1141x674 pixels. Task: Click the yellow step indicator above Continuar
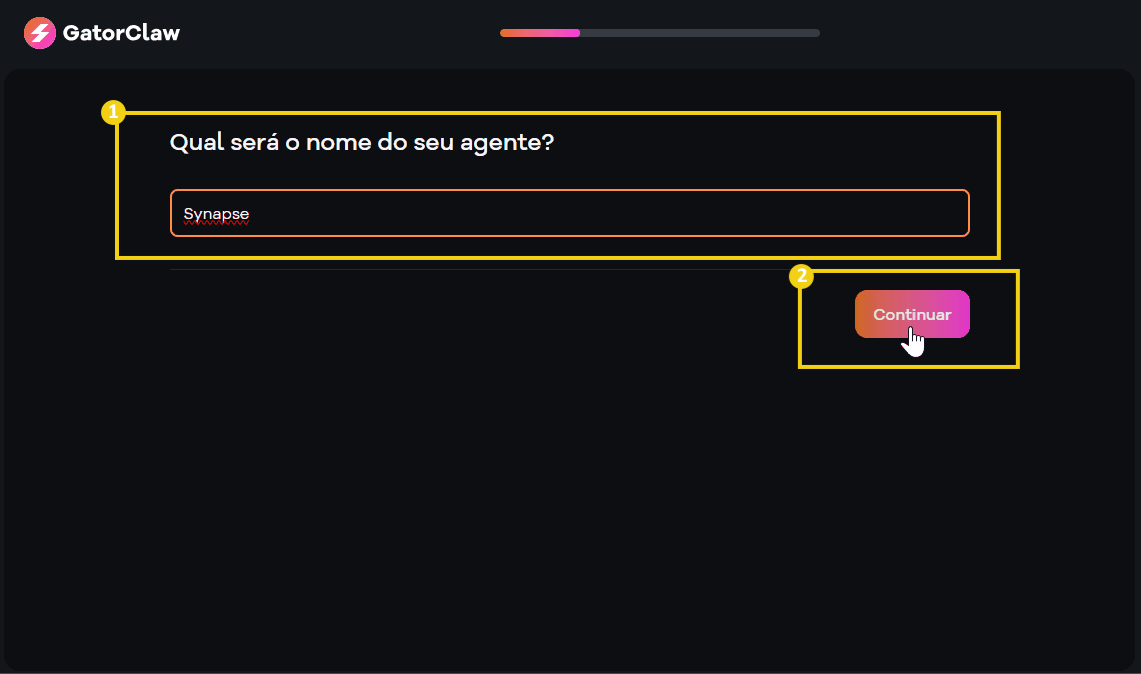coord(801,277)
